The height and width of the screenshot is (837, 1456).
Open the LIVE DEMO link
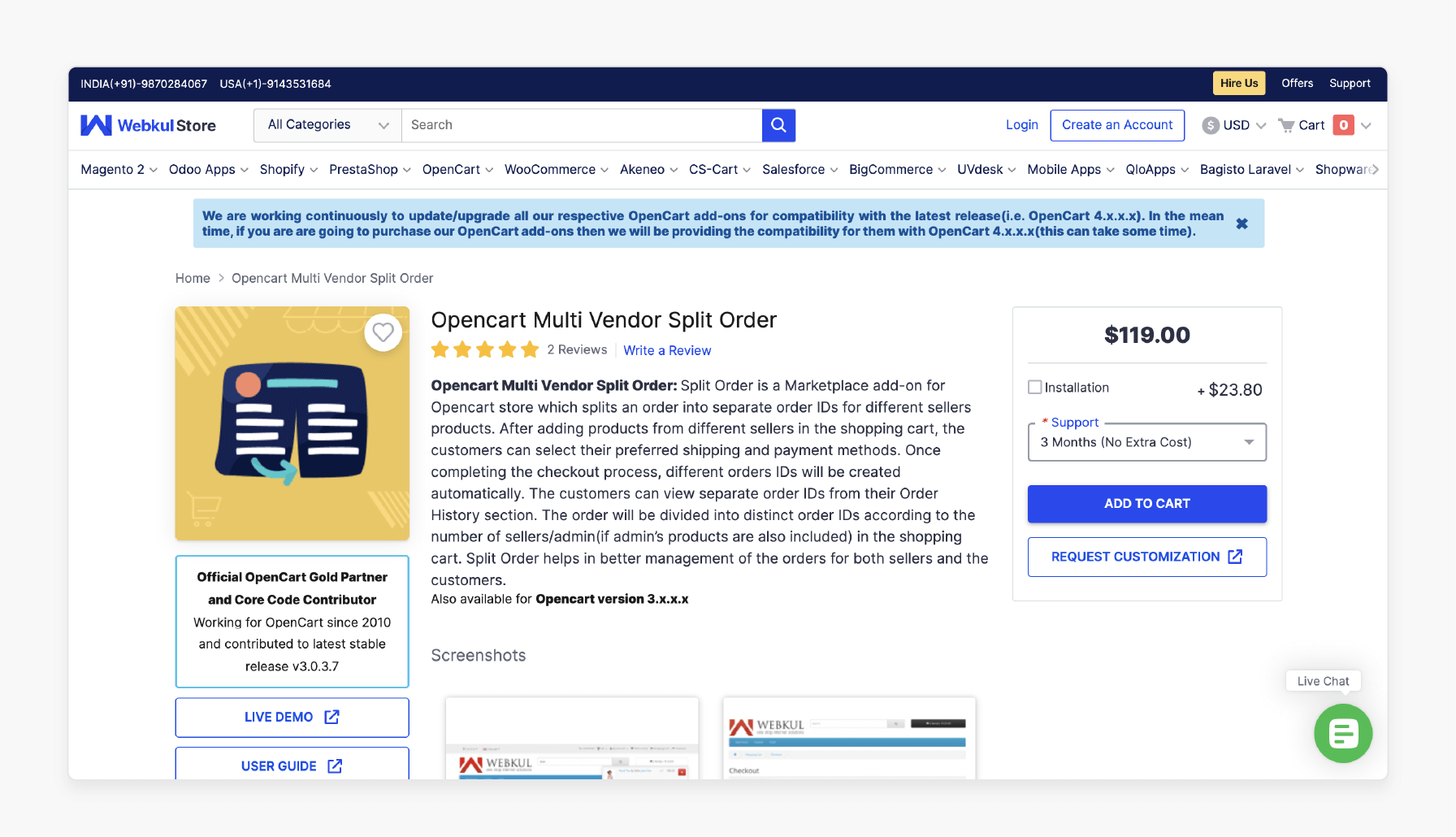click(x=292, y=718)
